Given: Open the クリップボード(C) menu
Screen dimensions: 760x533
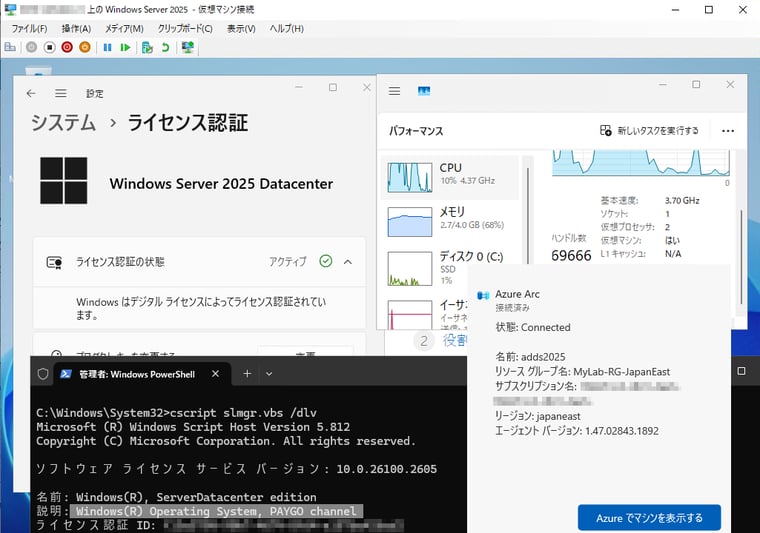Looking at the screenshot, I should (185, 29).
